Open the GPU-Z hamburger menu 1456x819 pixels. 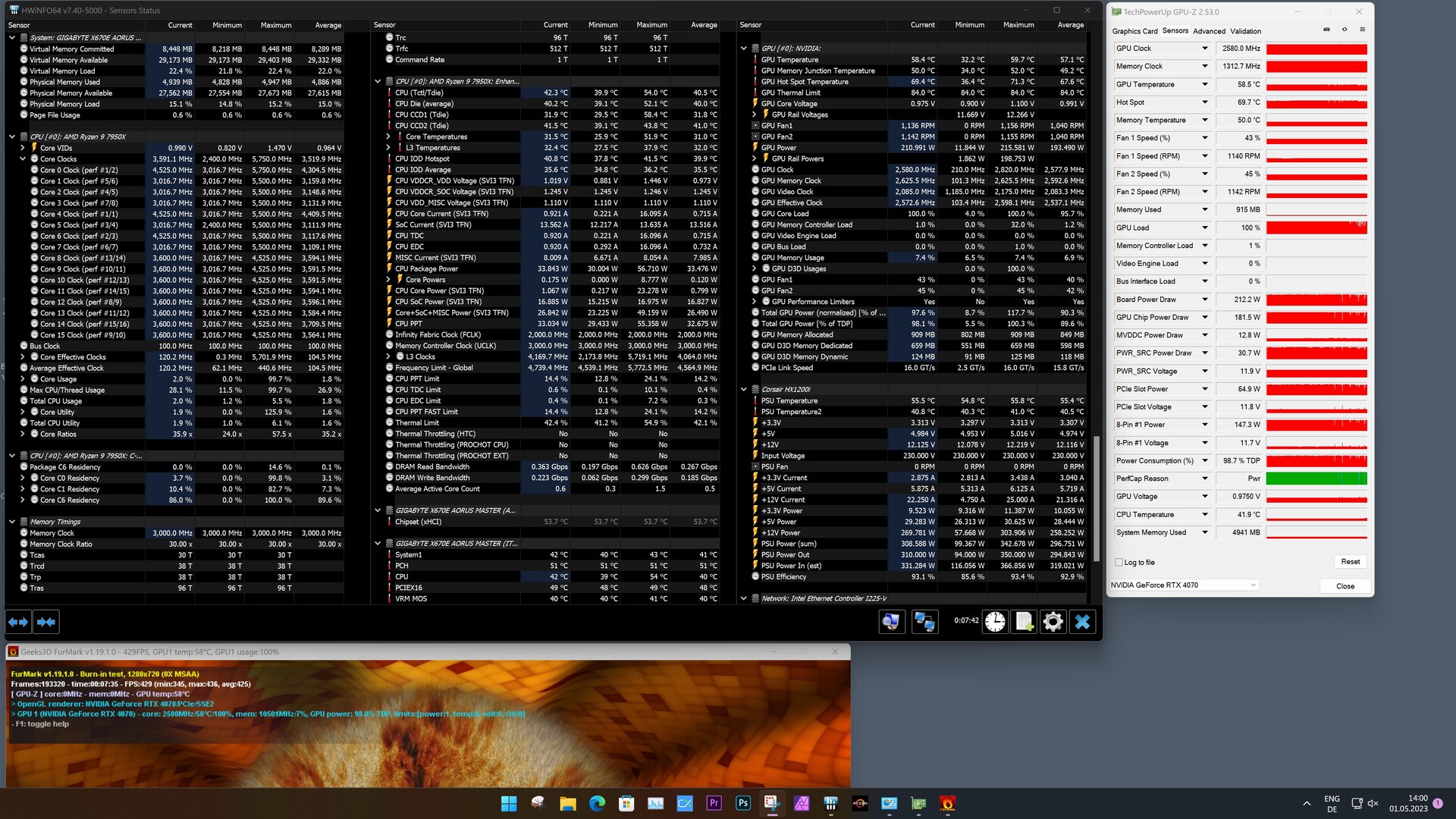(x=1362, y=30)
